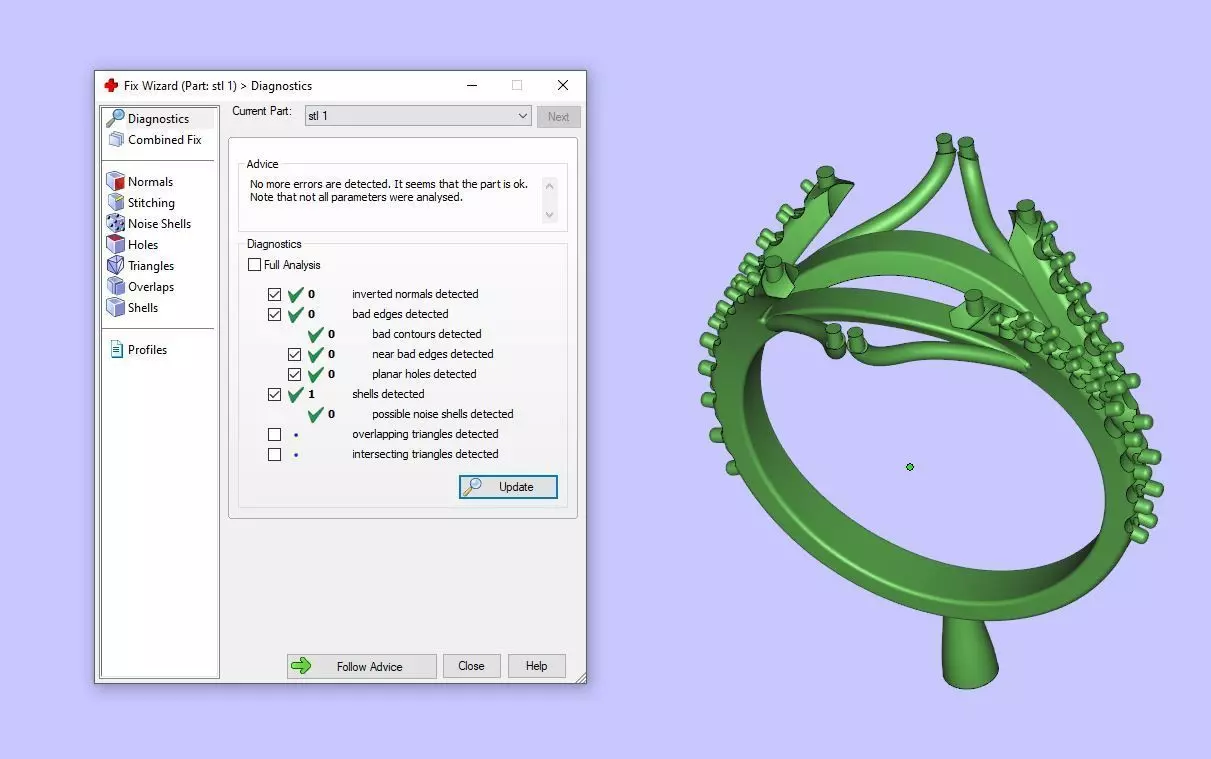Open the Overlaps page

point(151,287)
